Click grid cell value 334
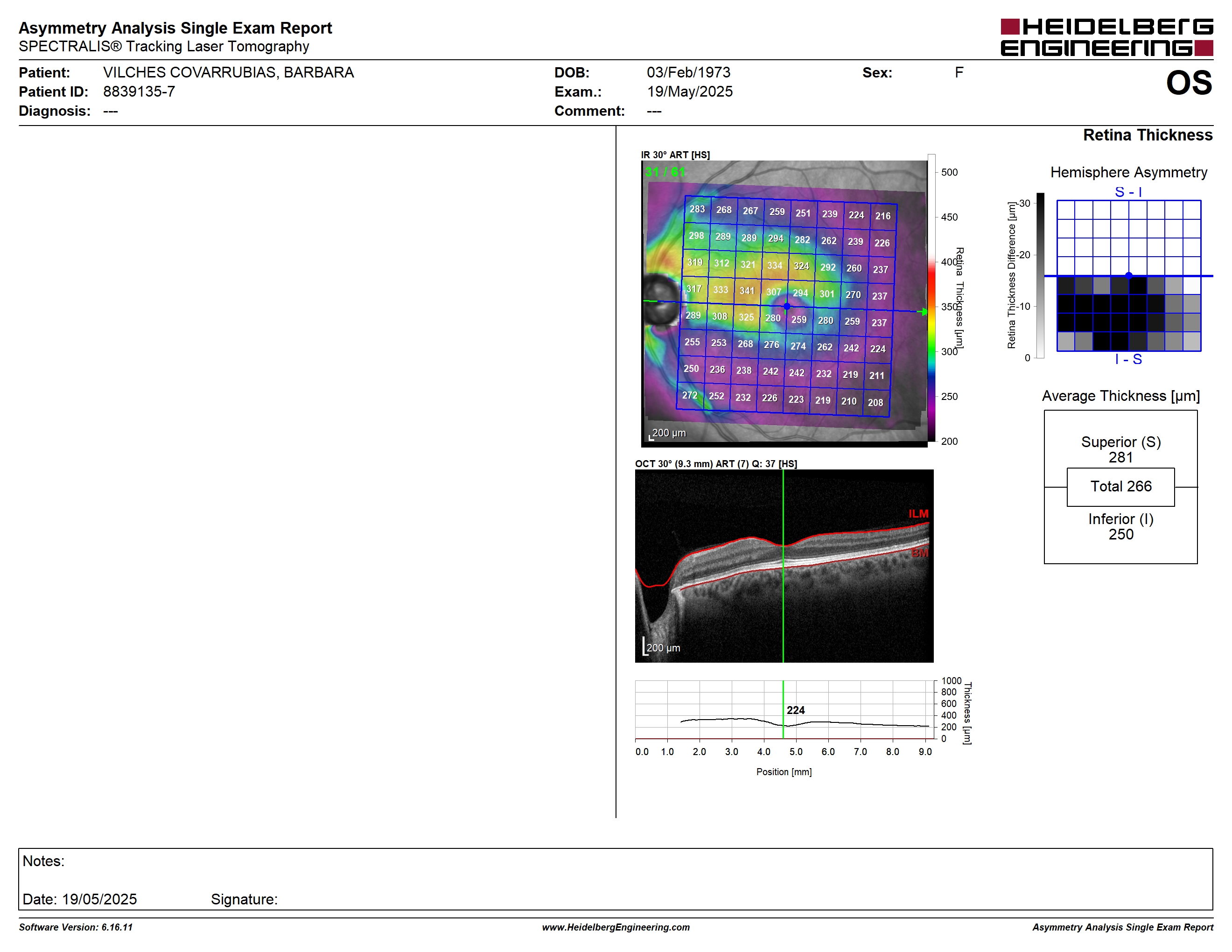Screen dimensions: 1232x952 tap(775, 265)
